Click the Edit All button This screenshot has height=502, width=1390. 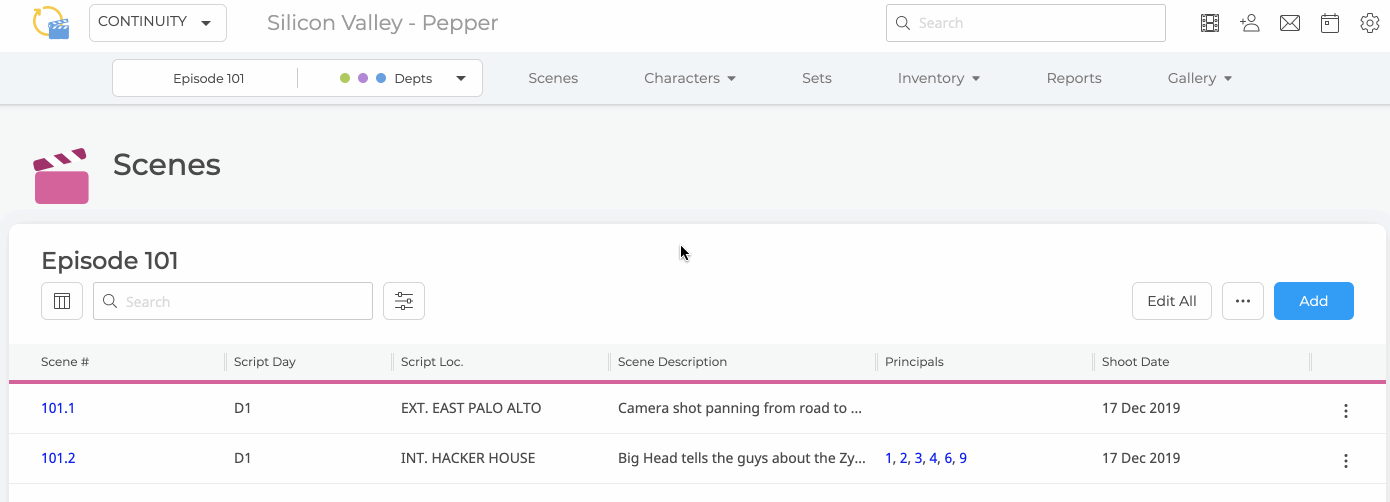click(x=1172, y=301)
